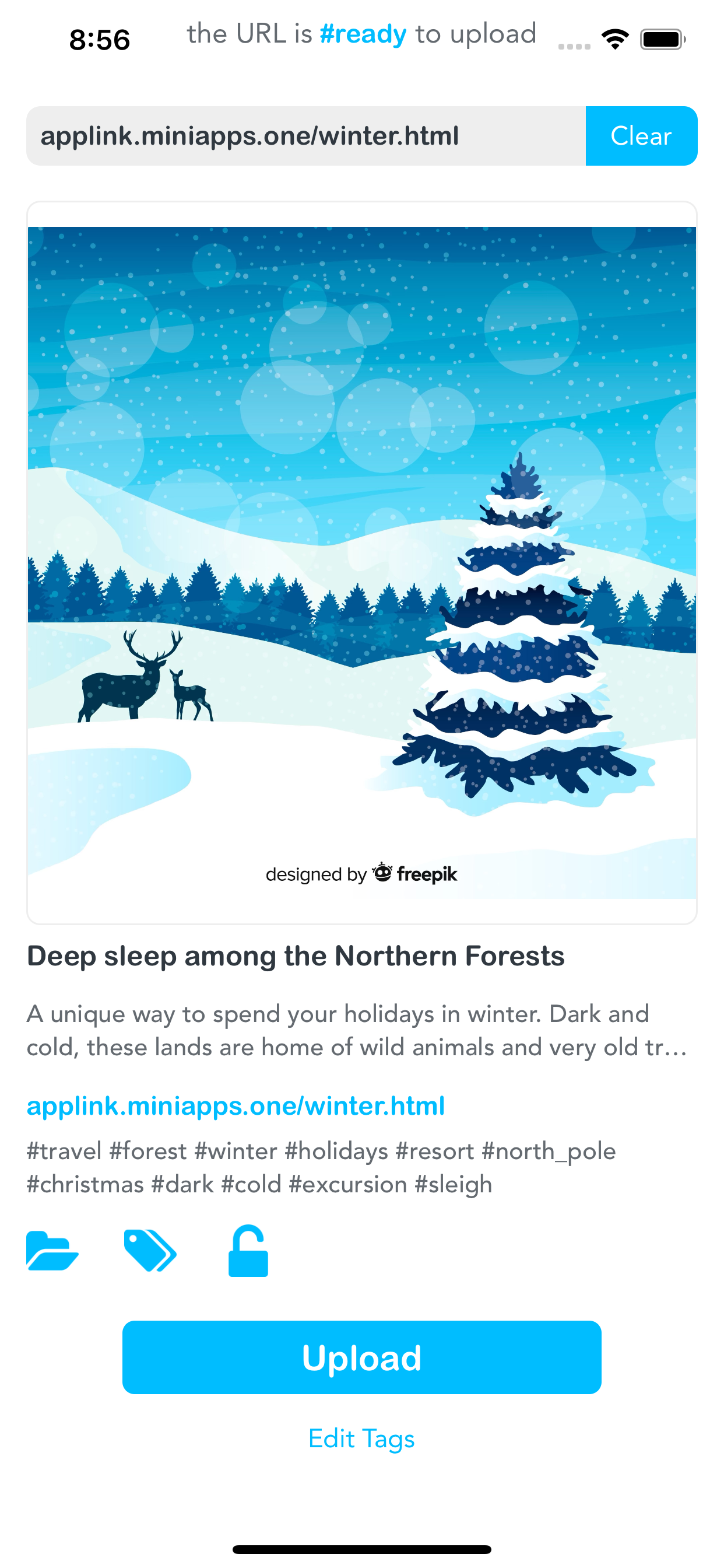Select the #travel hashtag
724x1568 pixels.
64,1151
